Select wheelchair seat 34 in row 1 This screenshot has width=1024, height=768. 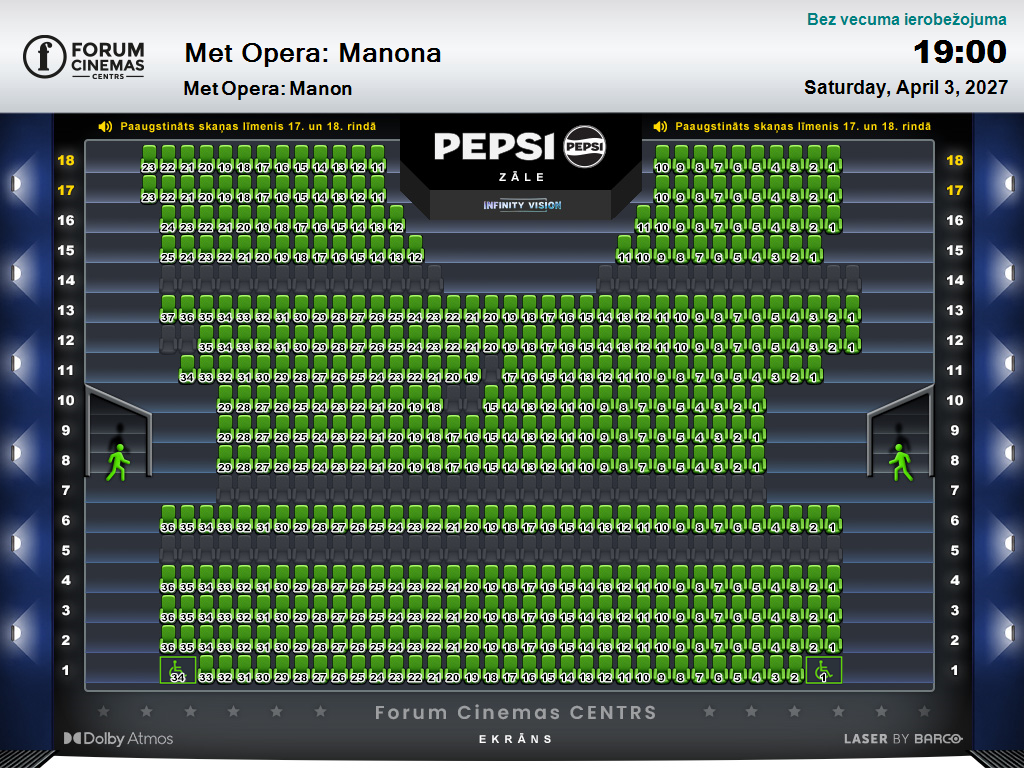pyautogui.click(x=178, y=670)
